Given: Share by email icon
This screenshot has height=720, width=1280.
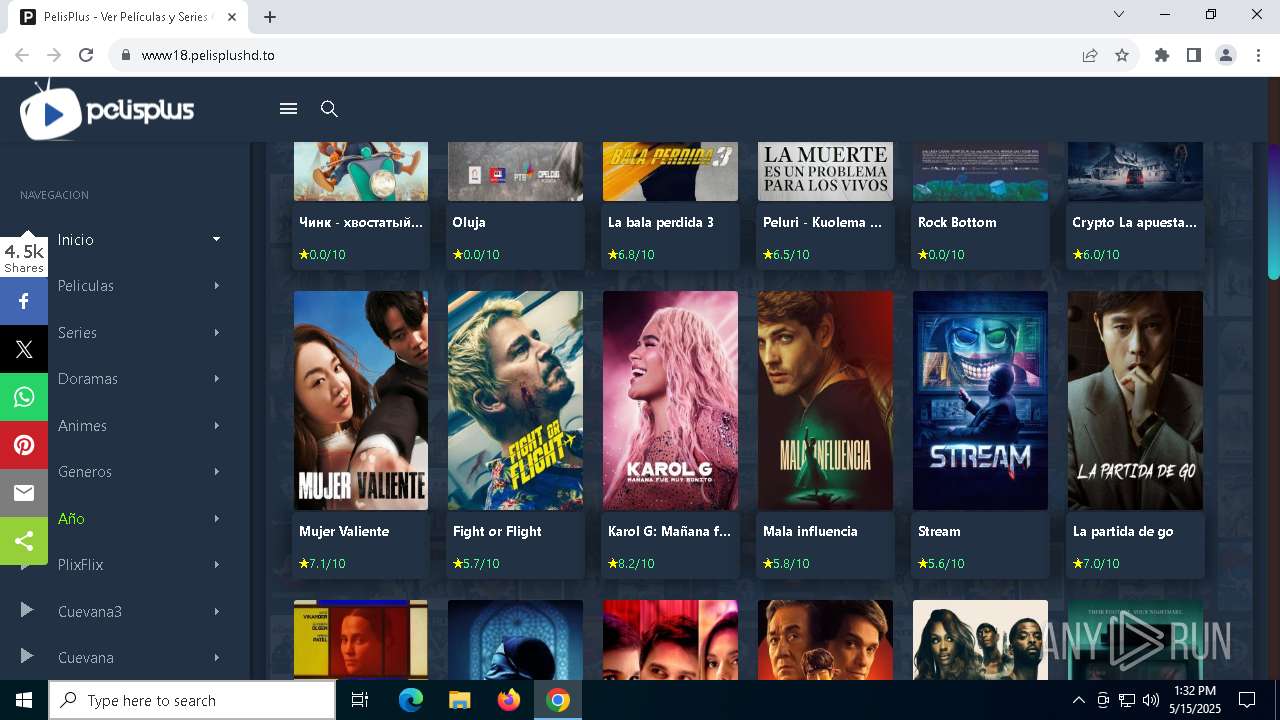Looking at the screenshot, I should tap(24, 493).
